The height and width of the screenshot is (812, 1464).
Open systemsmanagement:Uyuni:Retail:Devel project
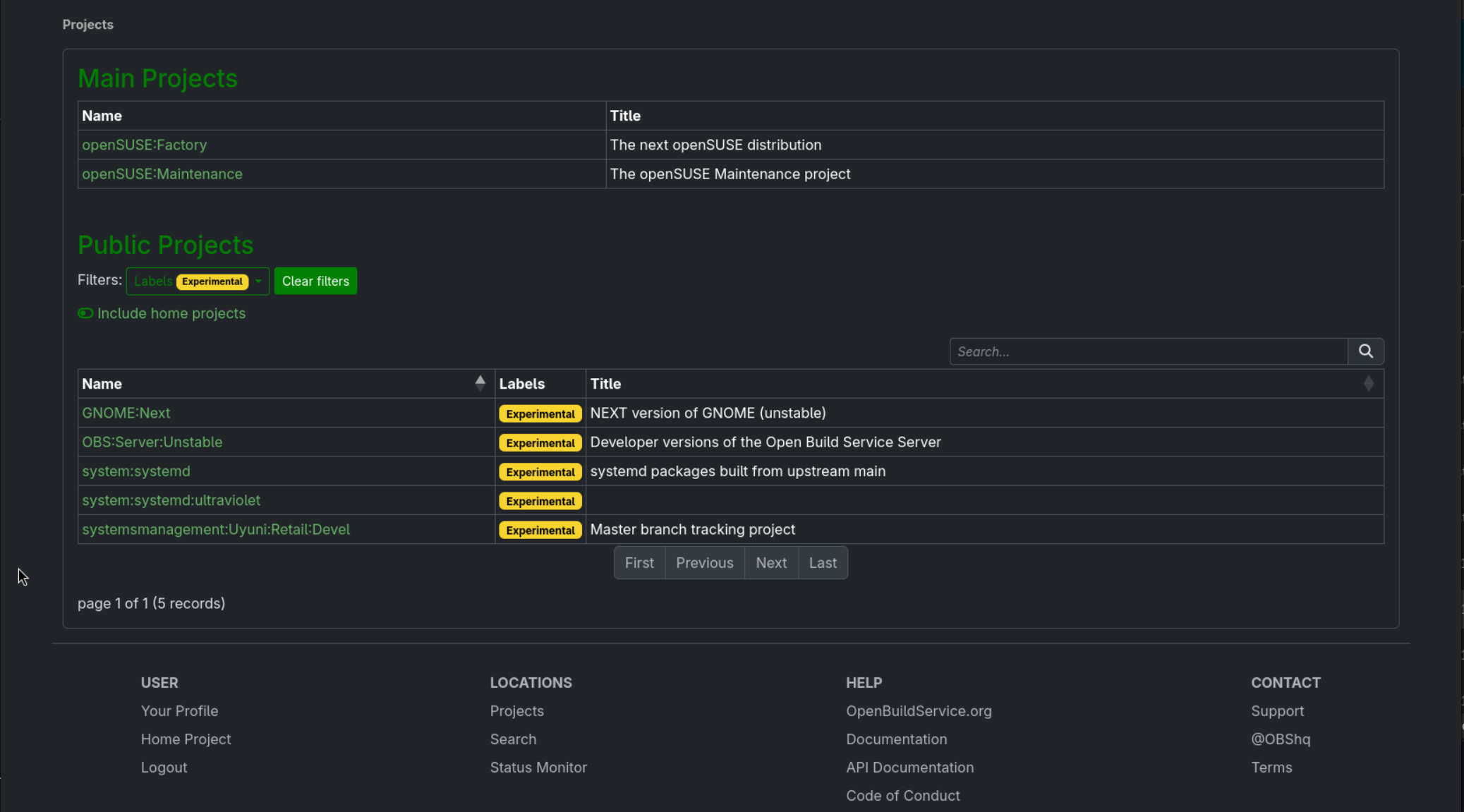pyautogui.click(x=216, y=529)
